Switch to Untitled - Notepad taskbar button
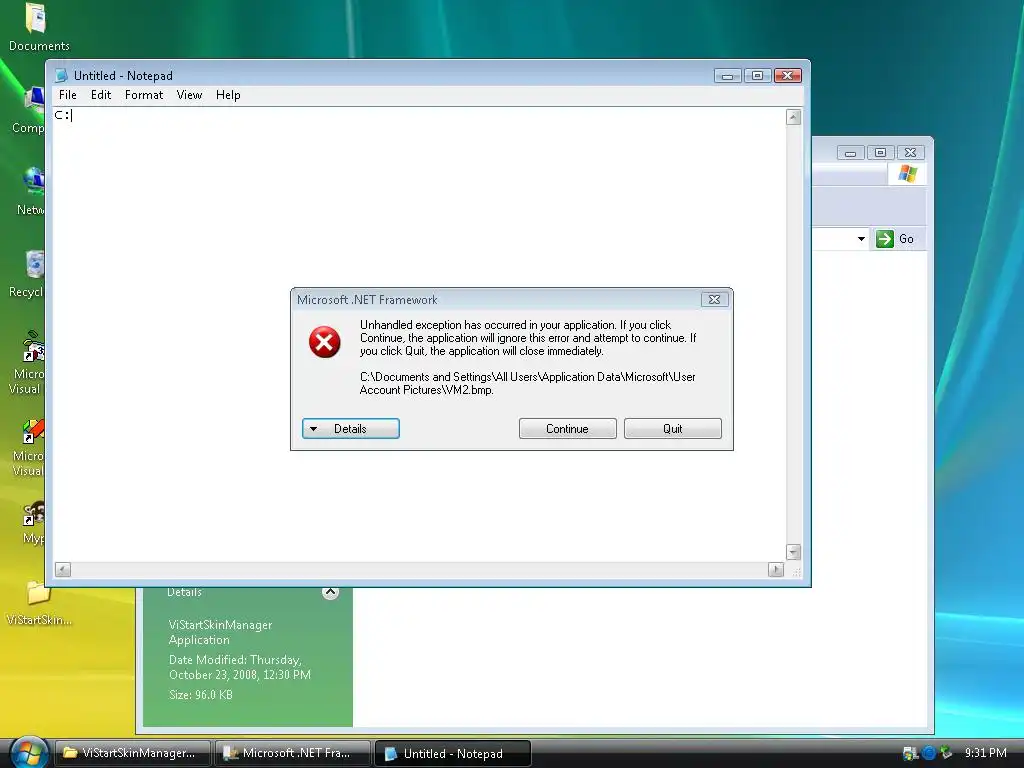 click(x=453, y=753)
